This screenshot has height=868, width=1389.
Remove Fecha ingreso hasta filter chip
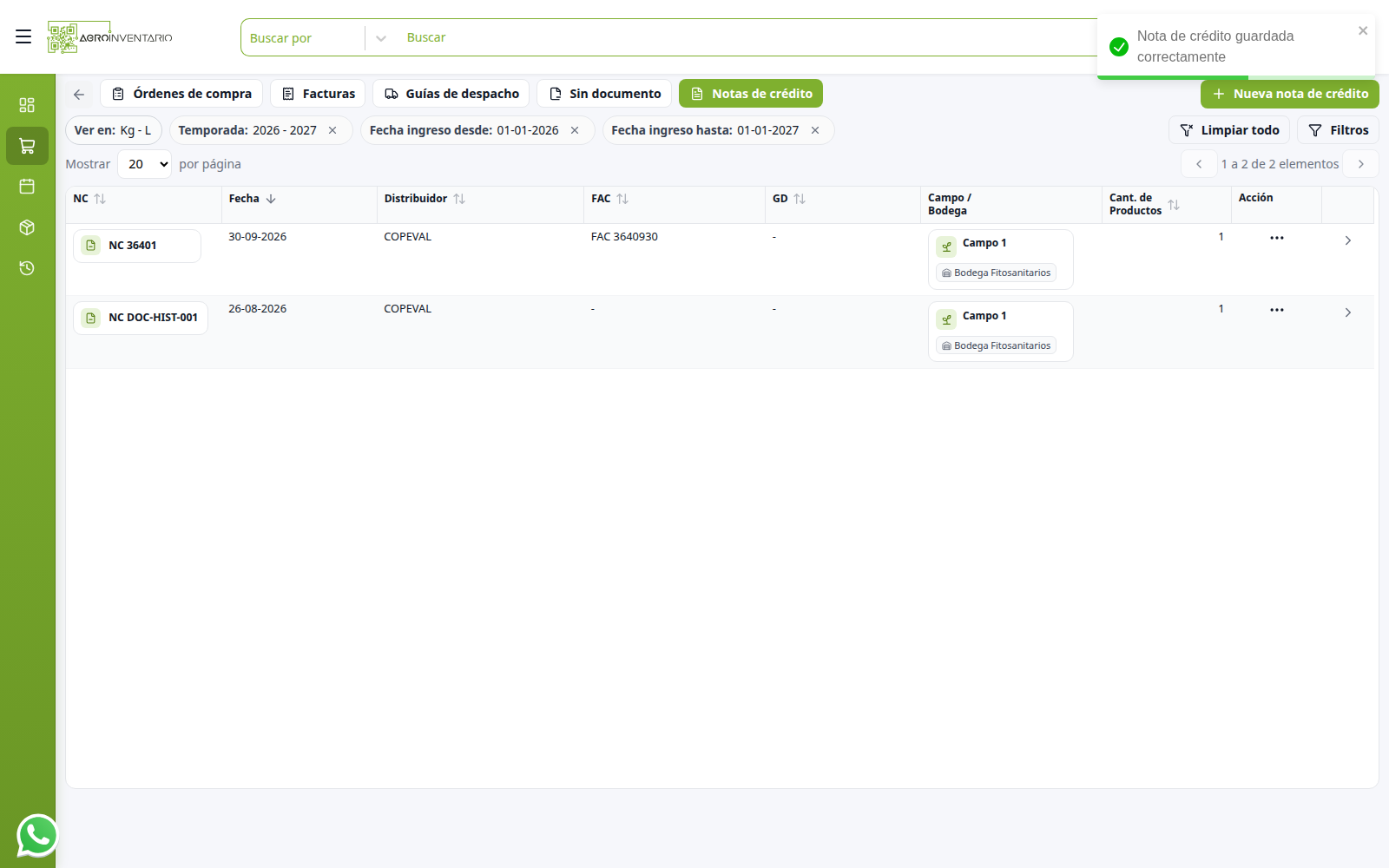815,130
